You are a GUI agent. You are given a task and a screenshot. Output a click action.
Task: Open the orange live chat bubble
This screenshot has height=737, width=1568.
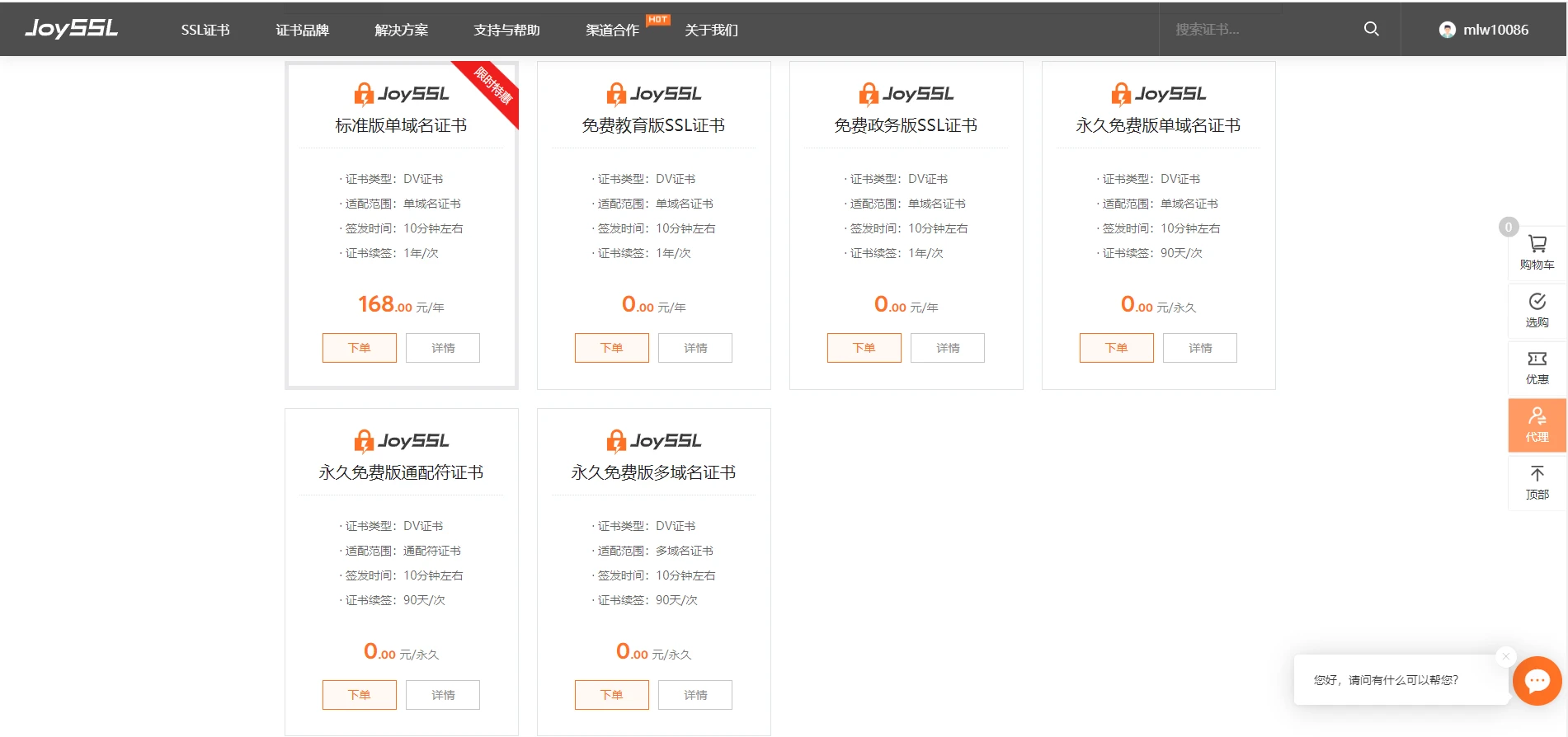1537,680
